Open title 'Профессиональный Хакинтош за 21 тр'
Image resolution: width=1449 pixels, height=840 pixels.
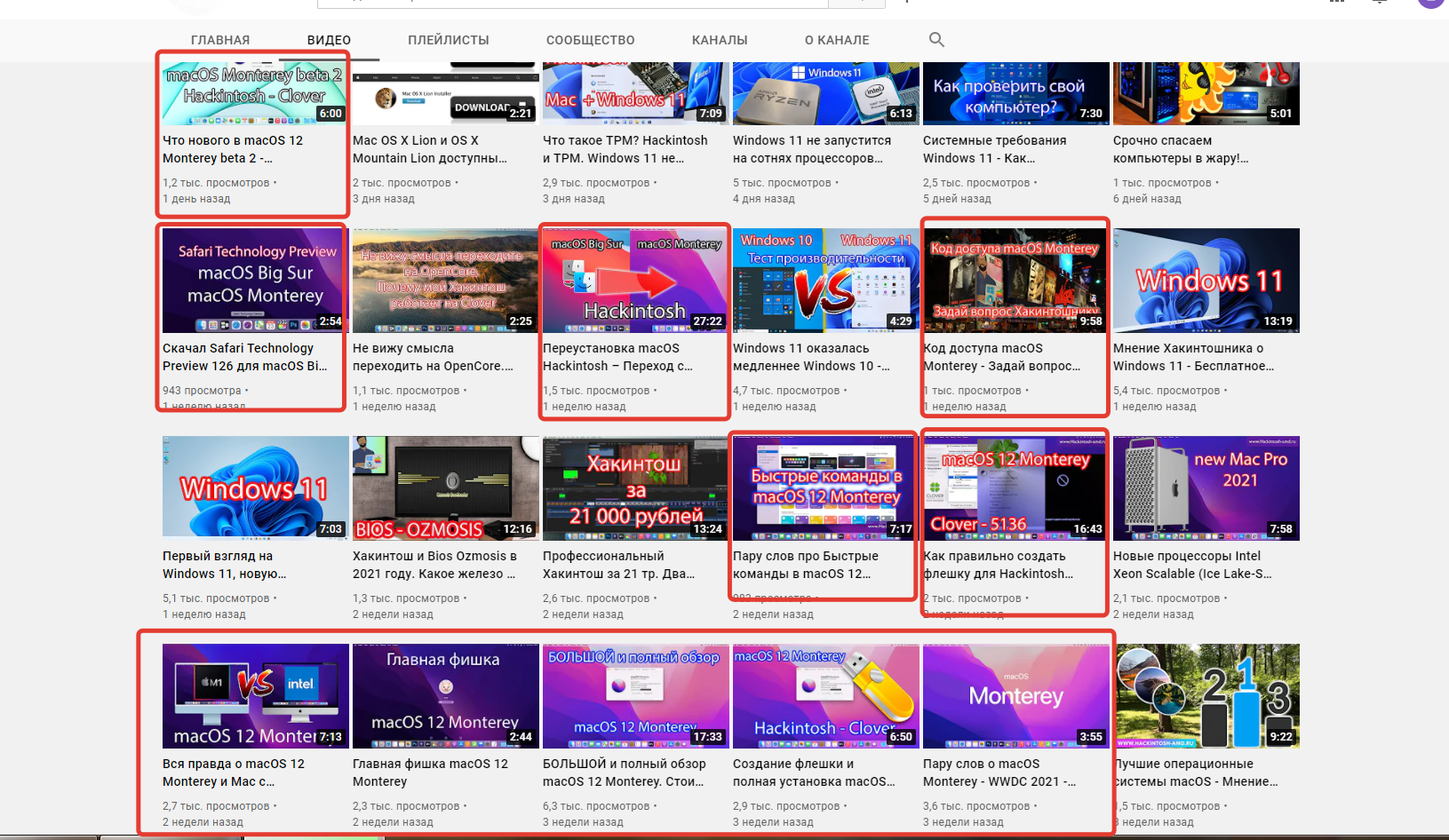618,565
